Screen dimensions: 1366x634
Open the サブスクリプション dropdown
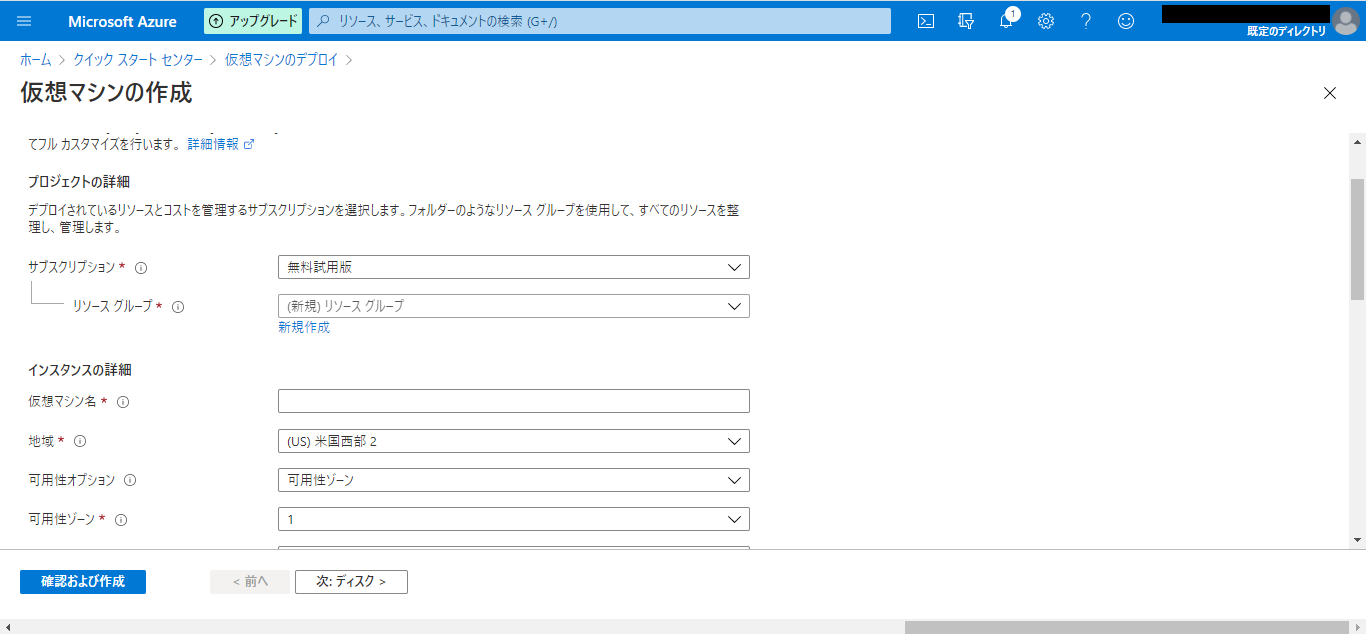click(x=514, y=267)
